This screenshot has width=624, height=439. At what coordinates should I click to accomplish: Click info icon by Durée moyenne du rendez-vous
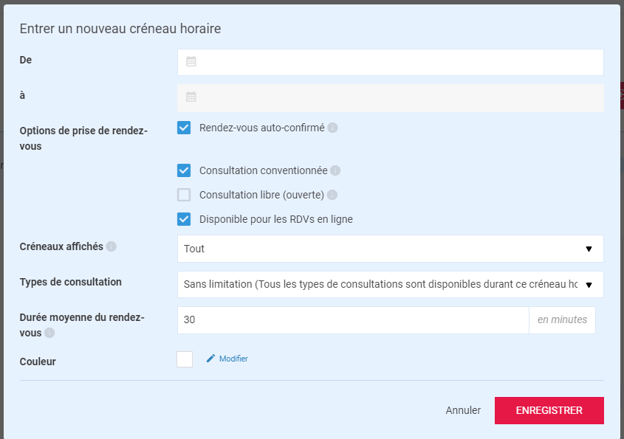[x=49, y=333]
